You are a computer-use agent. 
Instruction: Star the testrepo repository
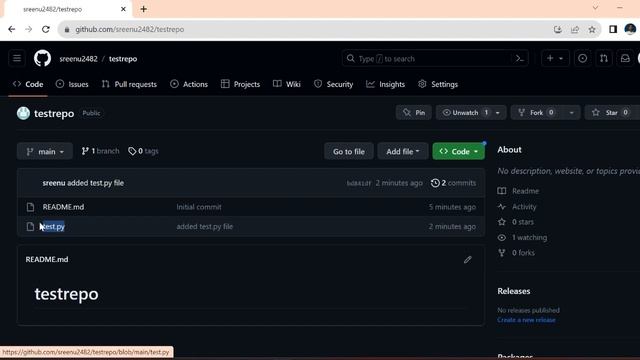pyautogui.click(x=611, y=113)
